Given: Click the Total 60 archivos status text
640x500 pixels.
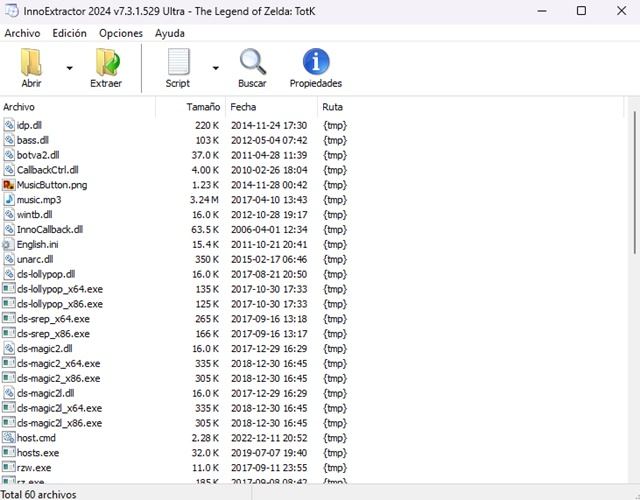Looking at the screenshot, I should pyautogui.click(x=39, y=494).
